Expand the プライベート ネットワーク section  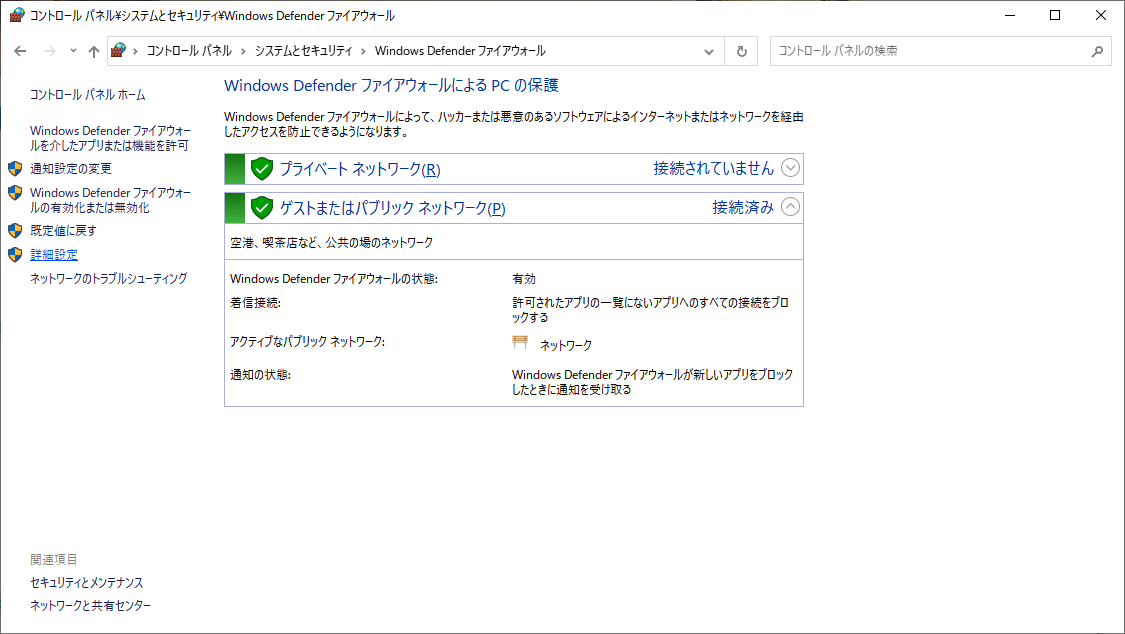pos(790,168)
